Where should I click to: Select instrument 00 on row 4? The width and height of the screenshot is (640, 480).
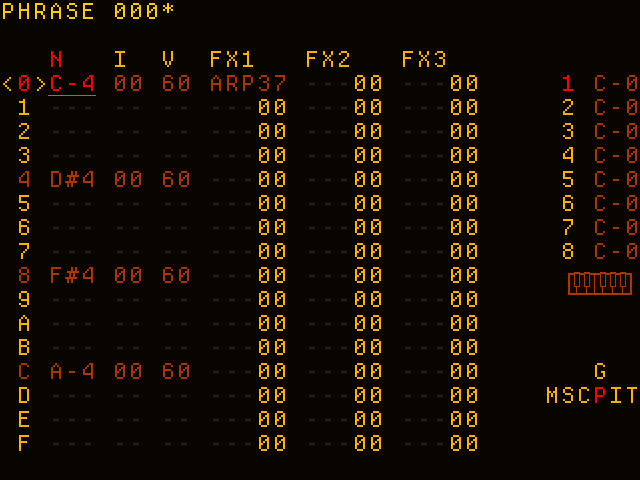coord(128,180)
